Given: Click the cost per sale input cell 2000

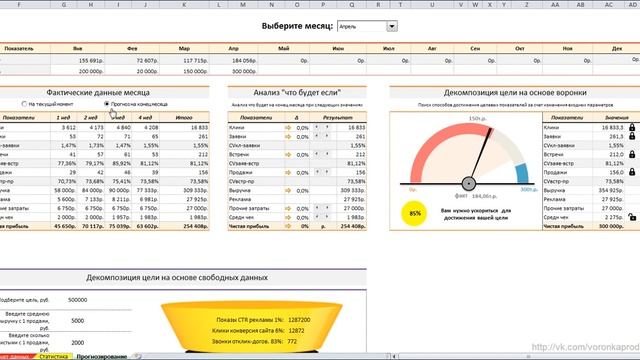Looking at the screenshot, I should click(78, 343).
